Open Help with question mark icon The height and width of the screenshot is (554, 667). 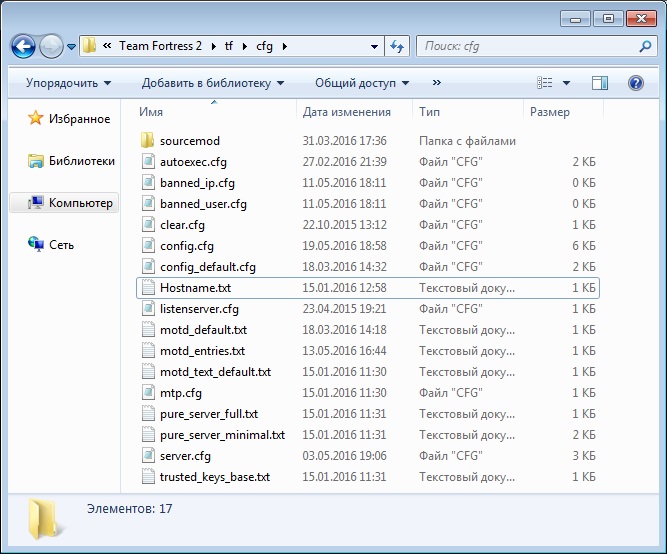[636, 83]
